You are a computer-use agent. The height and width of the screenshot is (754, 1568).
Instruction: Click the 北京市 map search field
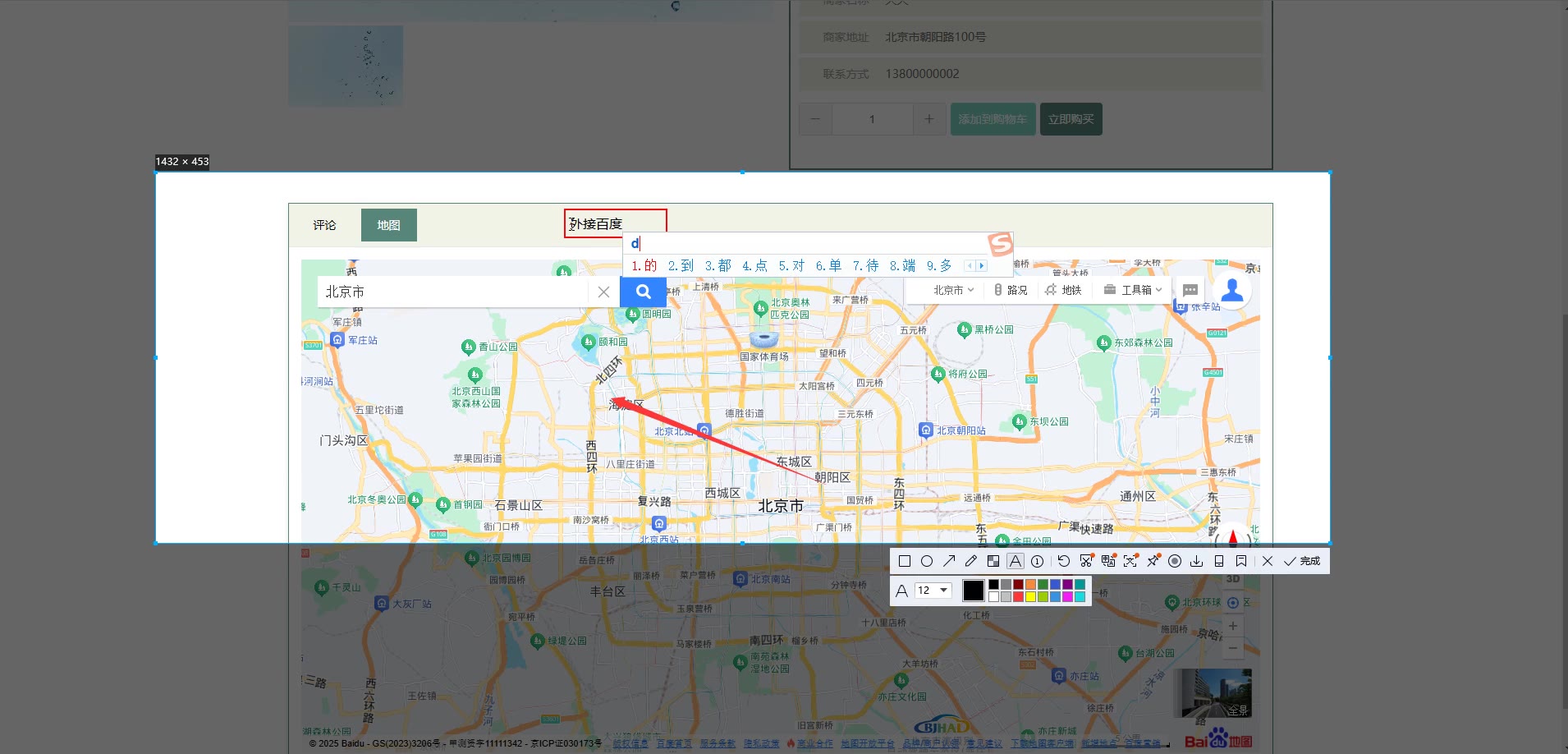tap(452, 292)
